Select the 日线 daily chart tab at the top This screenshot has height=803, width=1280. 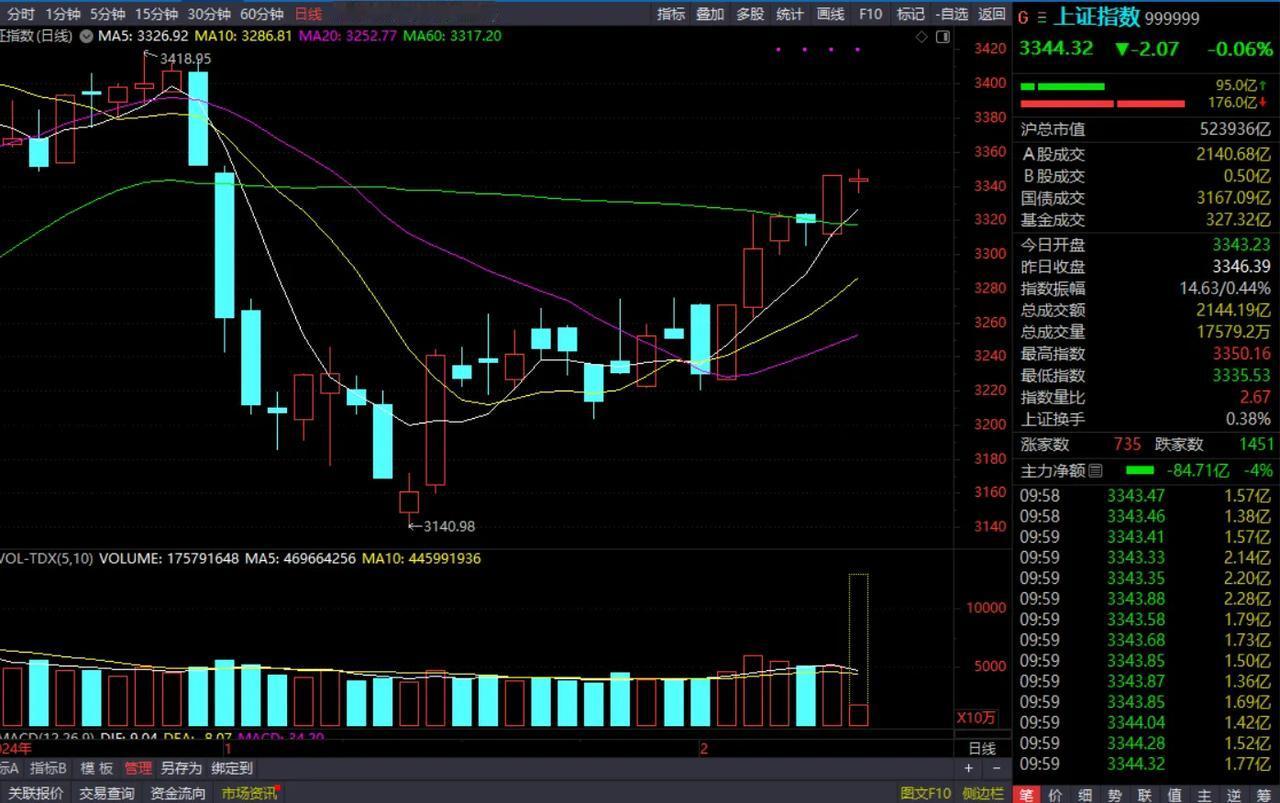point(308,14)
